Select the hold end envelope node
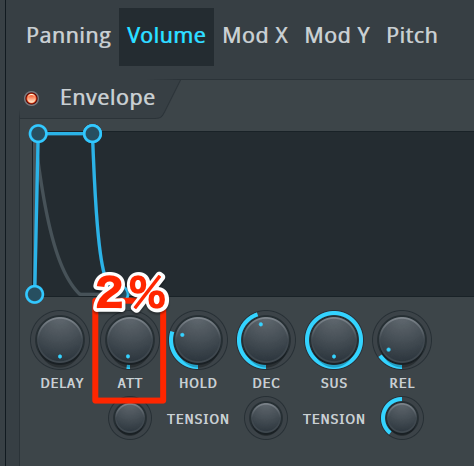This screenshot has height=466, width=474. [92, 134]
